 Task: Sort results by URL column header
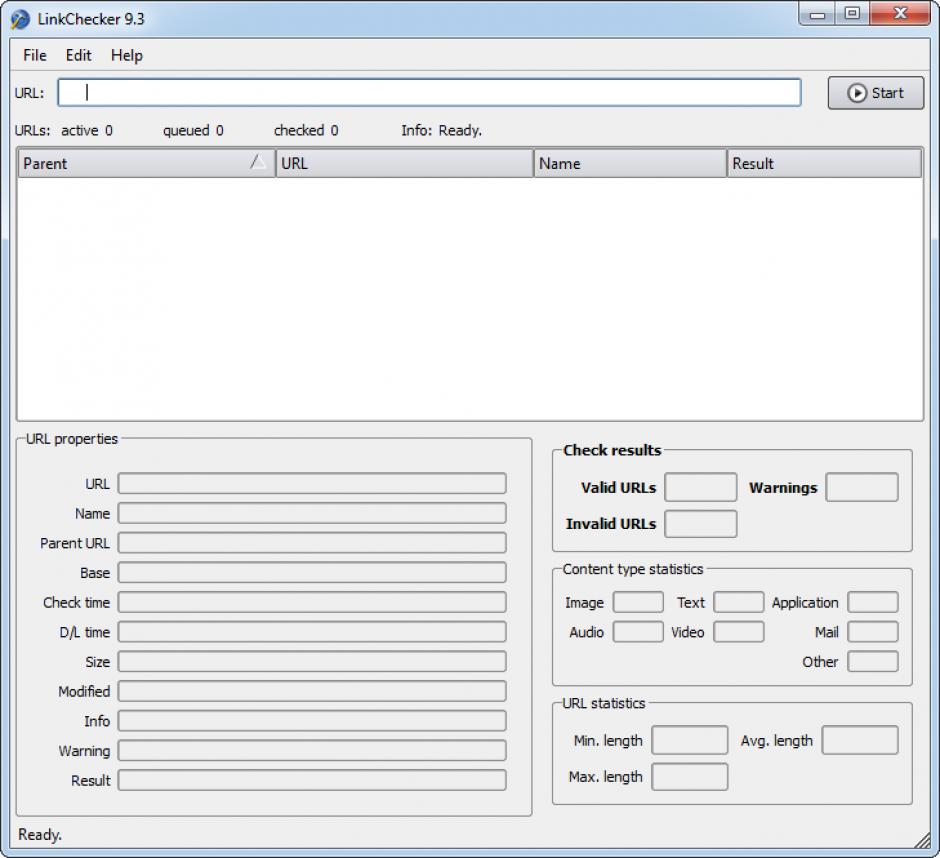405,163
